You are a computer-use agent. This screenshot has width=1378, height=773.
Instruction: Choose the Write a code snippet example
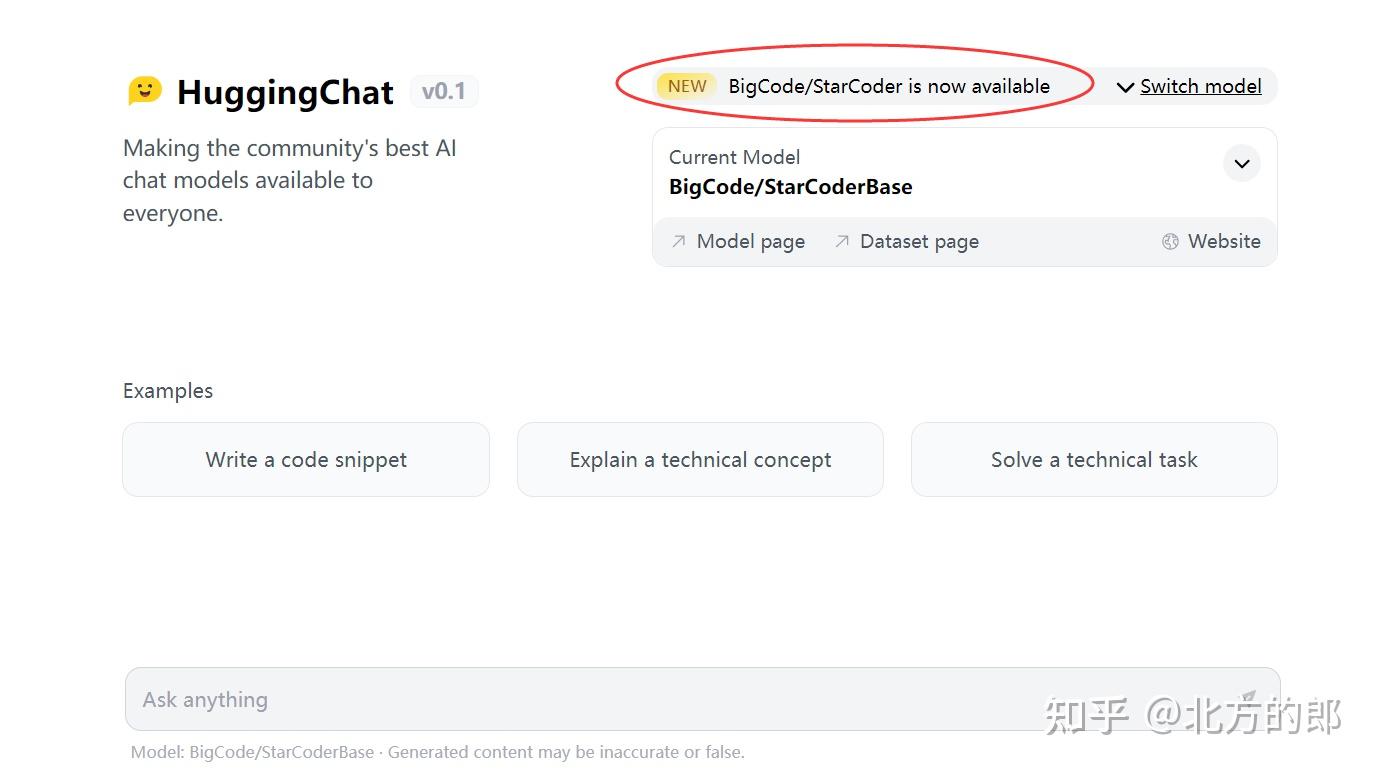coord(306,460)
